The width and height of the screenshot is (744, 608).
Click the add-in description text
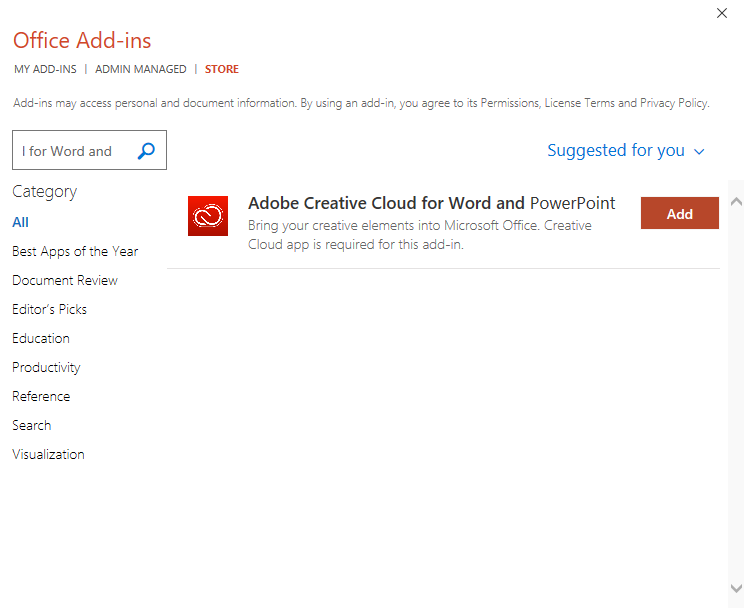419,234
